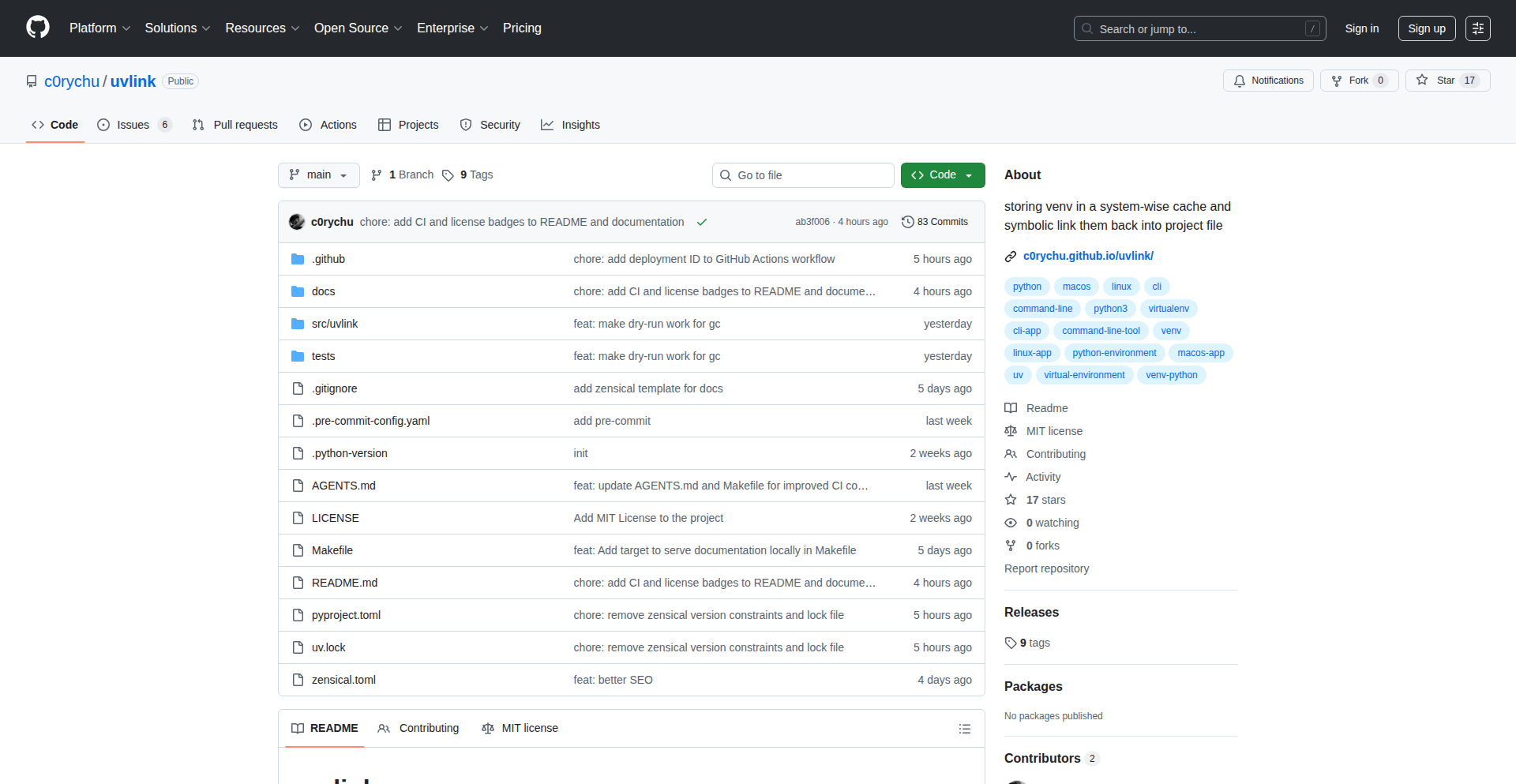The height and width of the screenshot is (784, 1516).
Task: Click the Sign up button
Action: pyautogui.click(x=1426, y=28)
